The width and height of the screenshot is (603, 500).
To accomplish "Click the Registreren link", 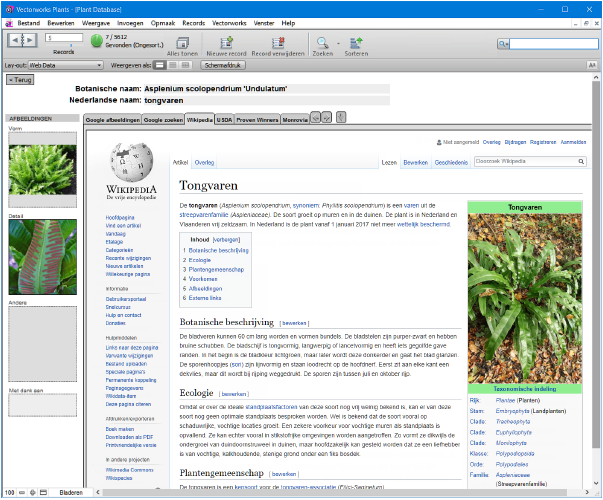I will [543, 142].
